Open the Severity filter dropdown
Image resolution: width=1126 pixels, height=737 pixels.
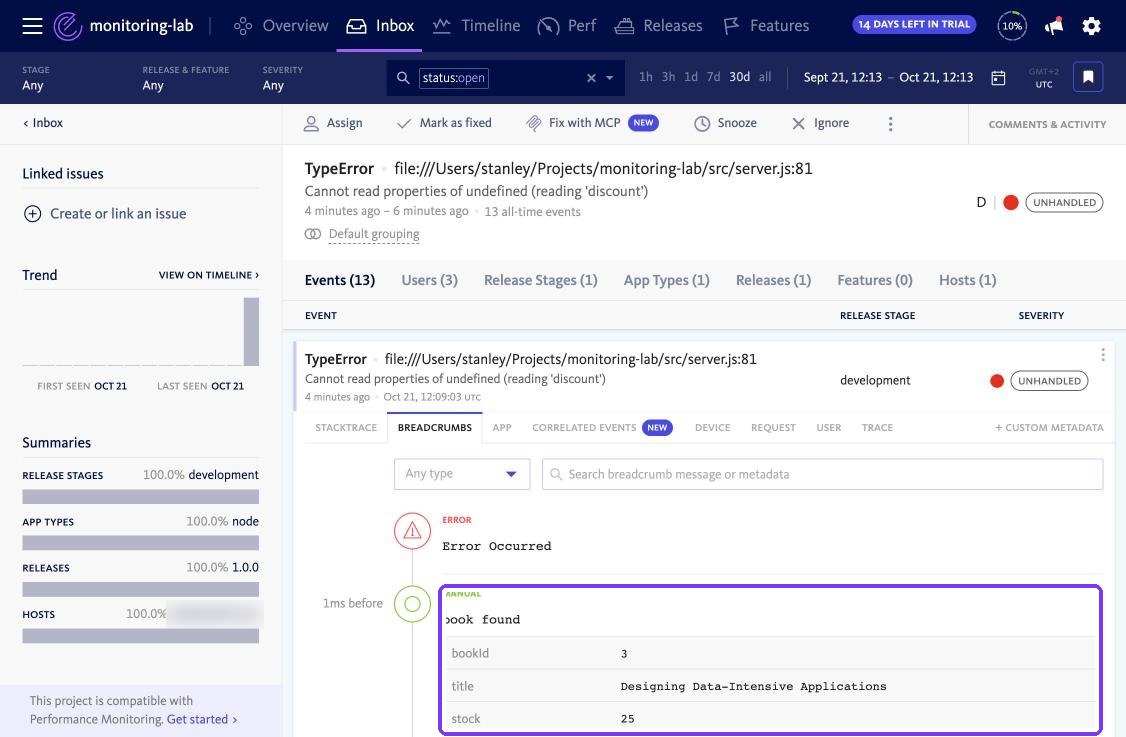coord(282,78)
